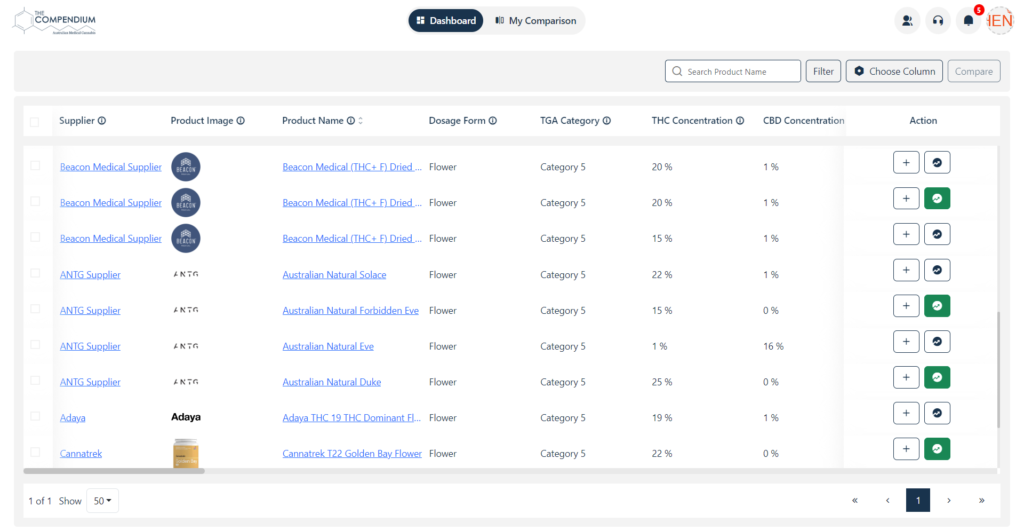Click info icon next to Dosage Form

point(493,121)
